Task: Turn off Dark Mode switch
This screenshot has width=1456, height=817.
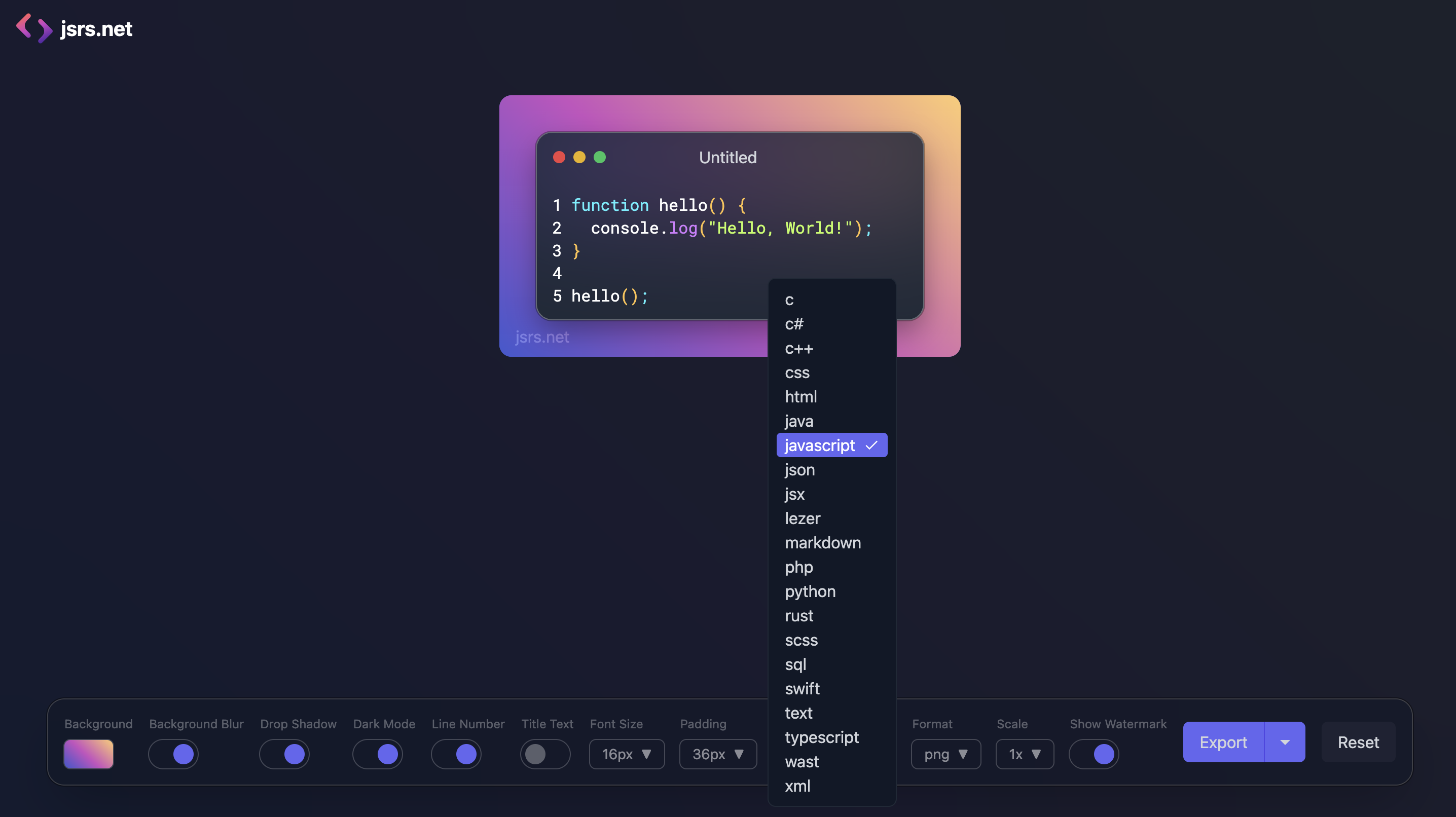Action: click(378, 754)
